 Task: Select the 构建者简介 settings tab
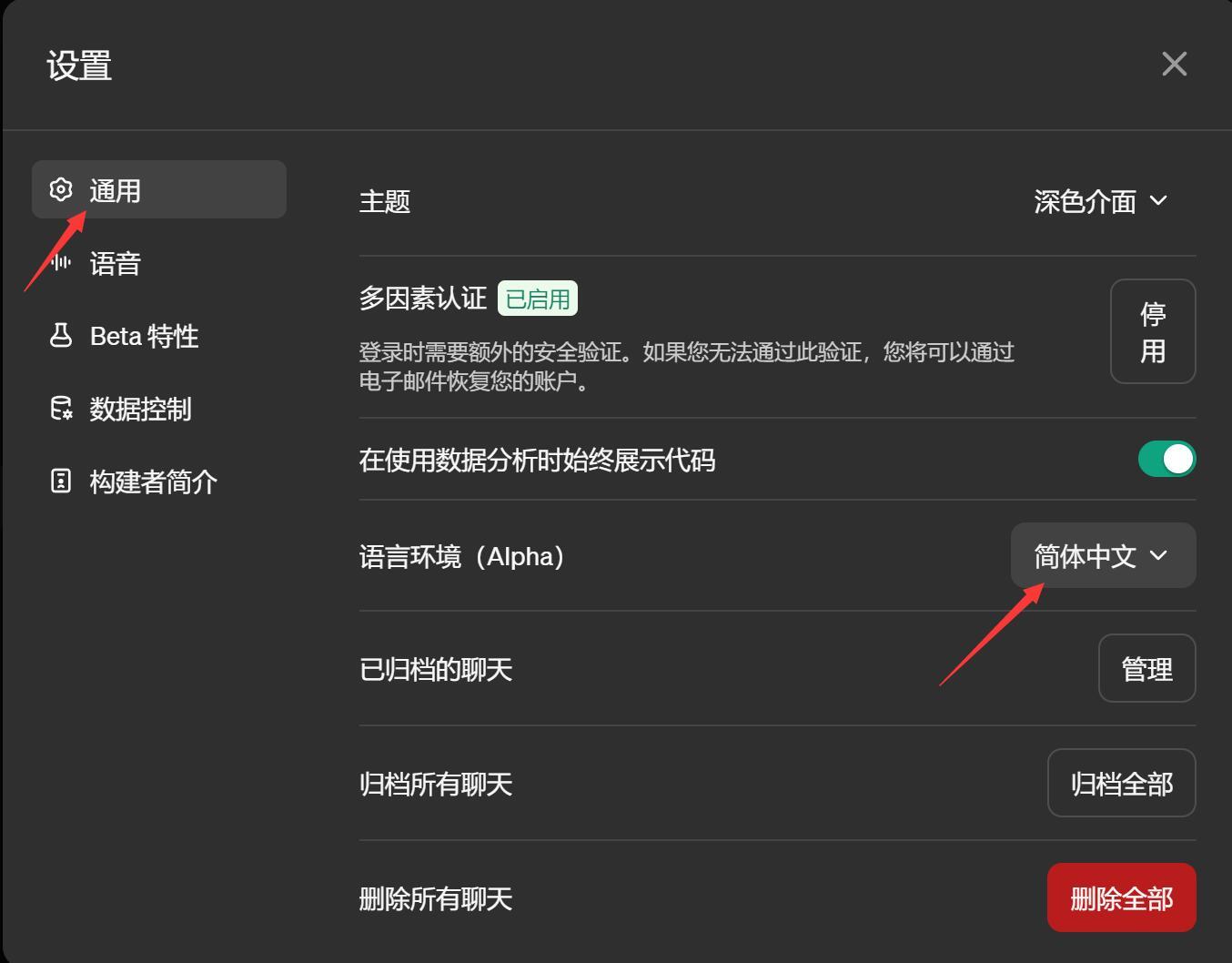tap(153, 481)
